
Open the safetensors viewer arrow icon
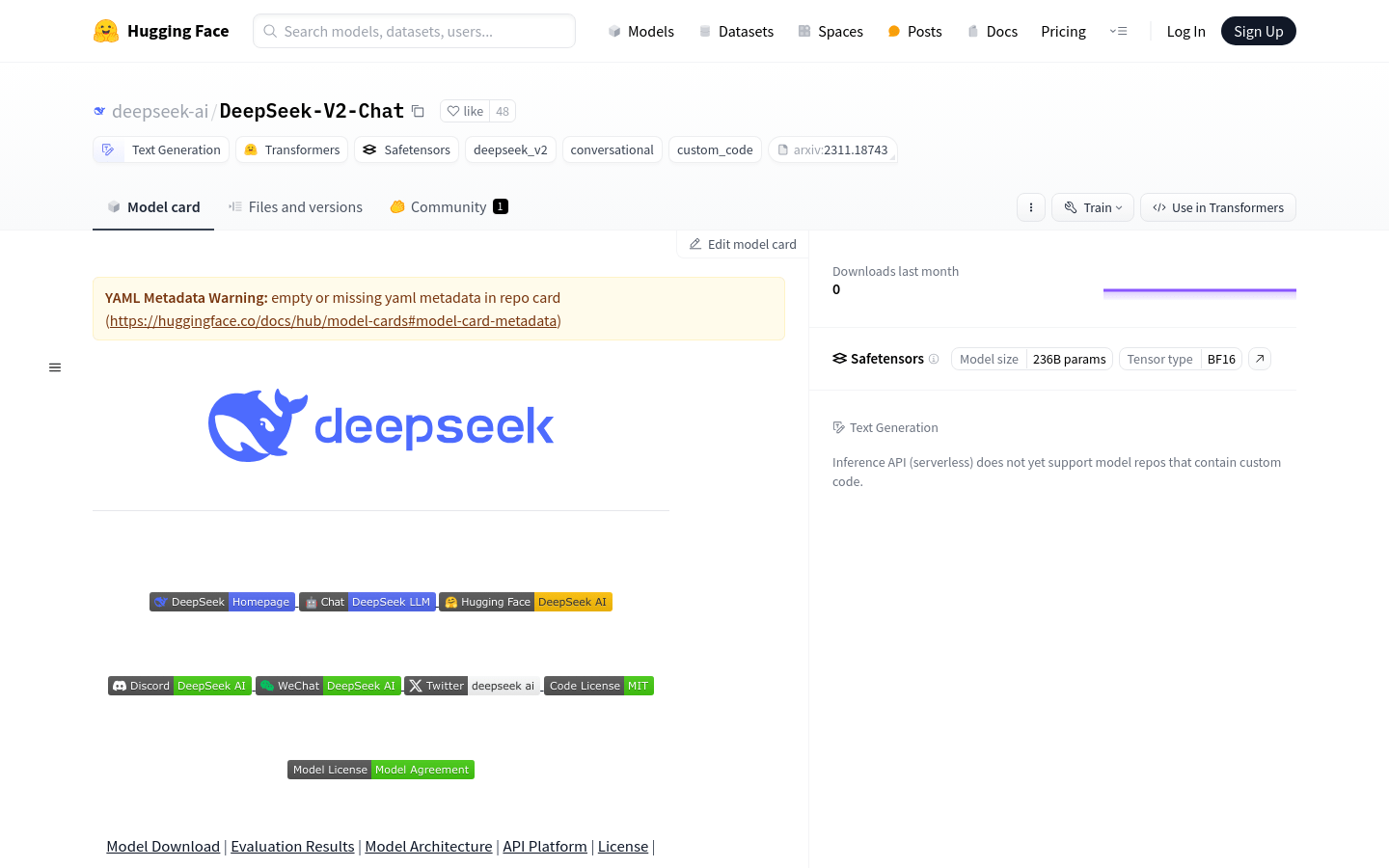click(1260, 359)
